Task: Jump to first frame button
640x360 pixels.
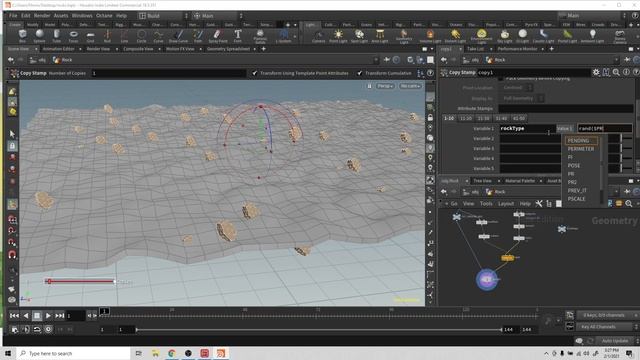Action: 14,316
